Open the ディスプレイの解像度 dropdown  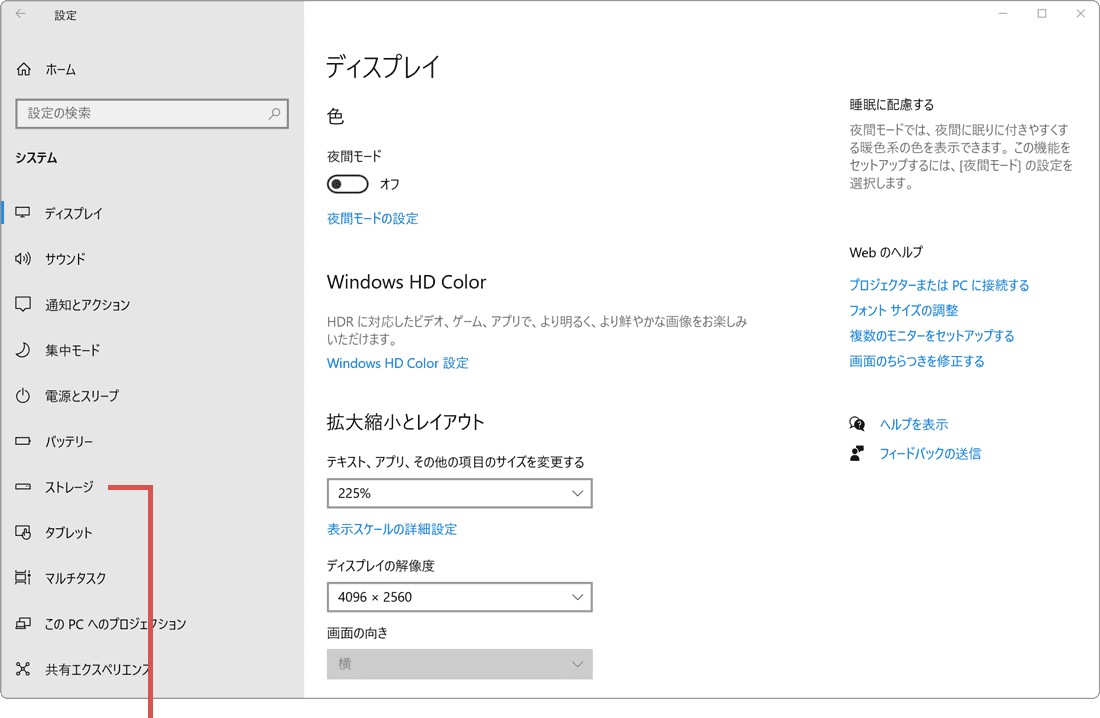459,597
